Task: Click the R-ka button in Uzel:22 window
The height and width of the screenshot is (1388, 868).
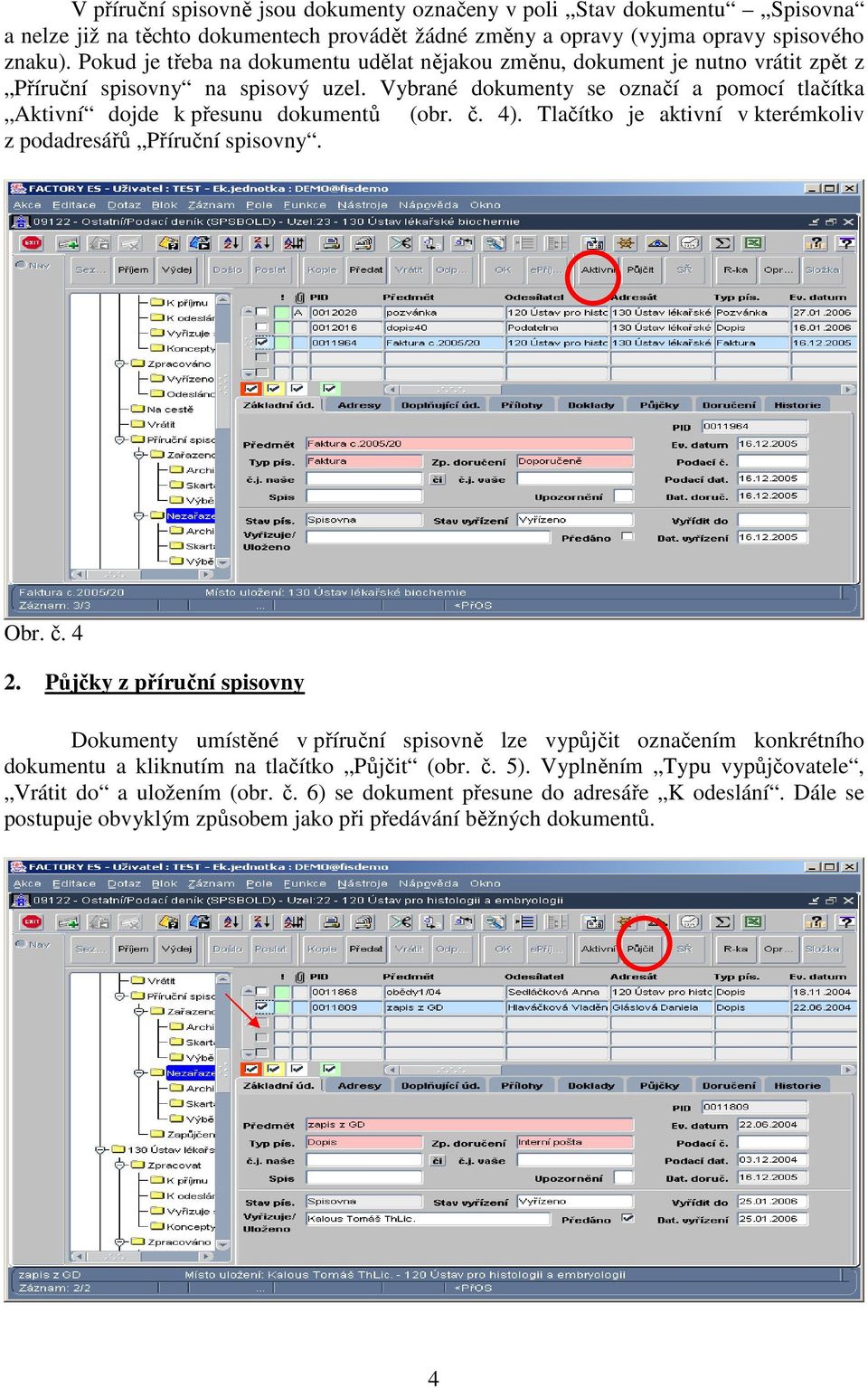Action: point(736,949)
